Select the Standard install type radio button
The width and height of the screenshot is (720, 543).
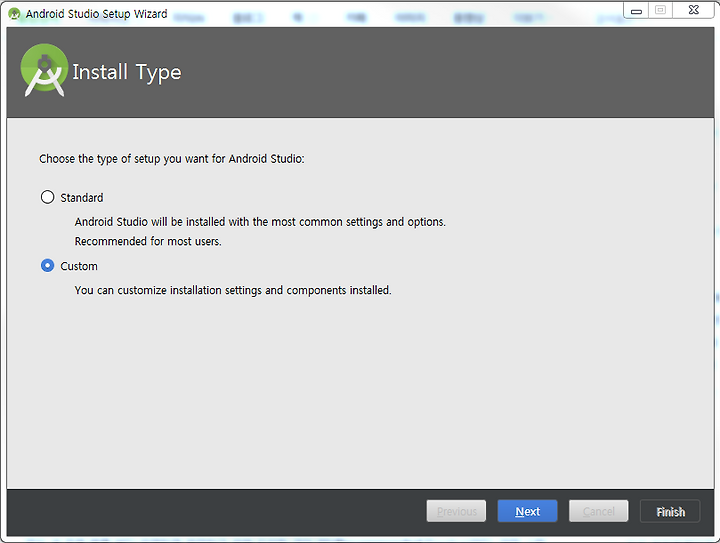point(47,197)
